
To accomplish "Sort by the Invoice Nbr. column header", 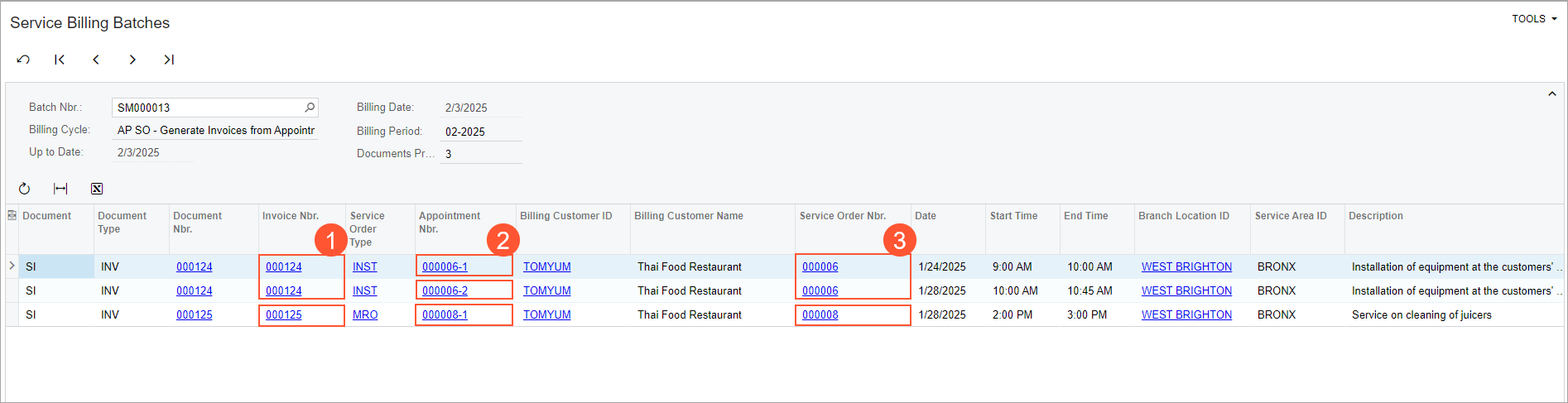I will tap(291, 216).
